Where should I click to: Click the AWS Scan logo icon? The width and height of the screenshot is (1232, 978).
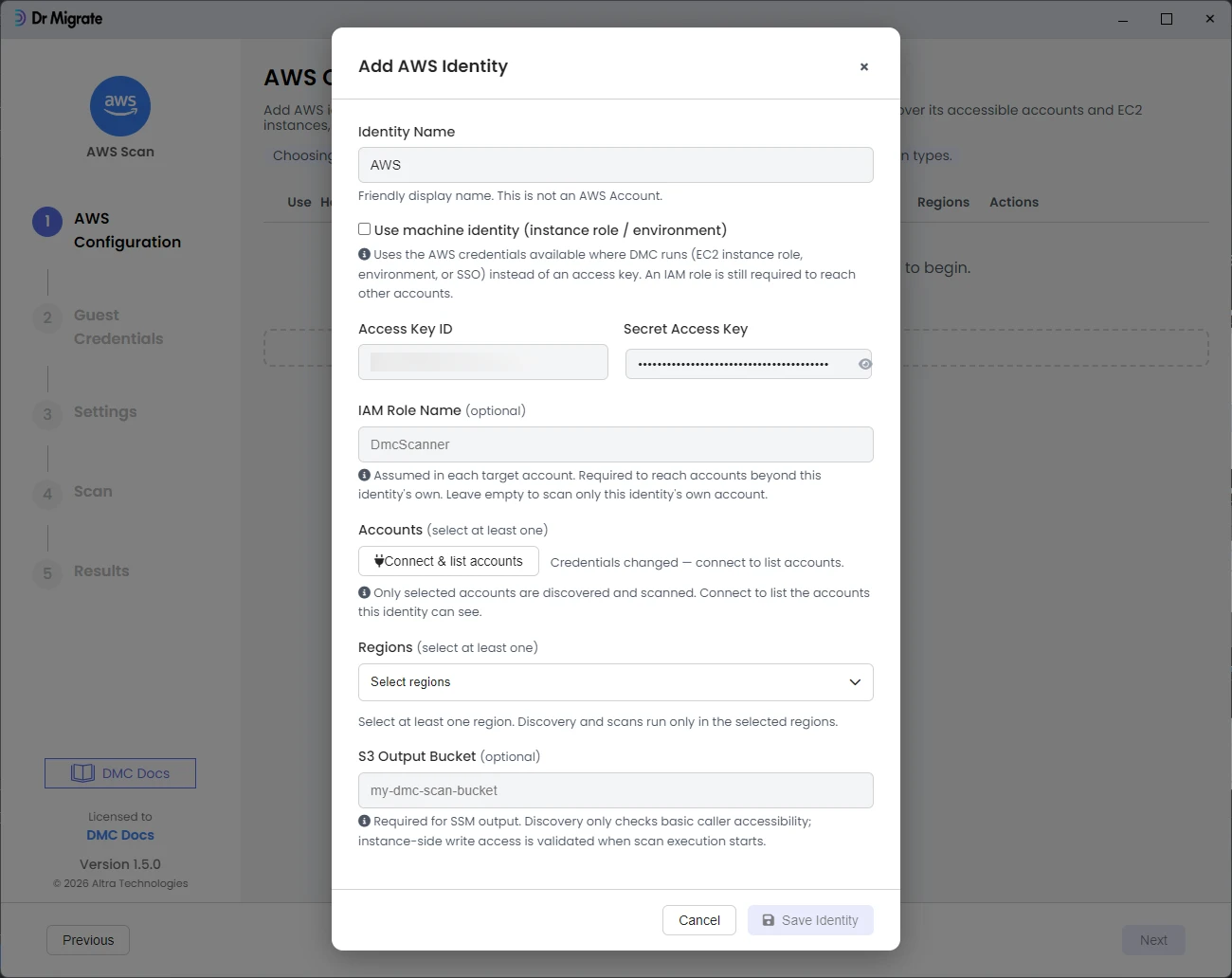[120, 106]
